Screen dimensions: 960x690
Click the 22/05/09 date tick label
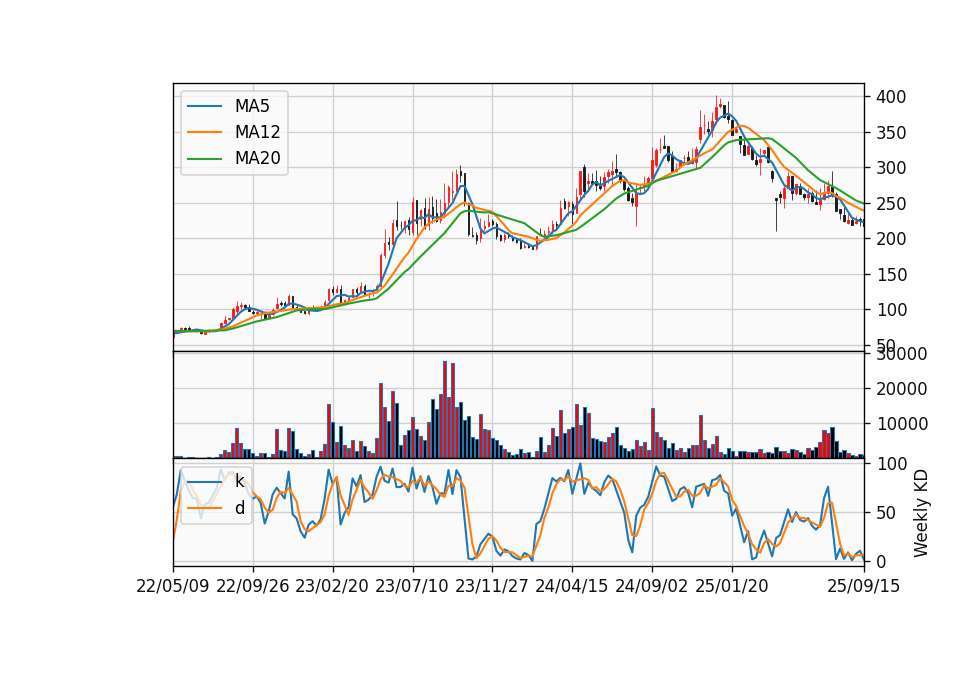click(173, 586)
